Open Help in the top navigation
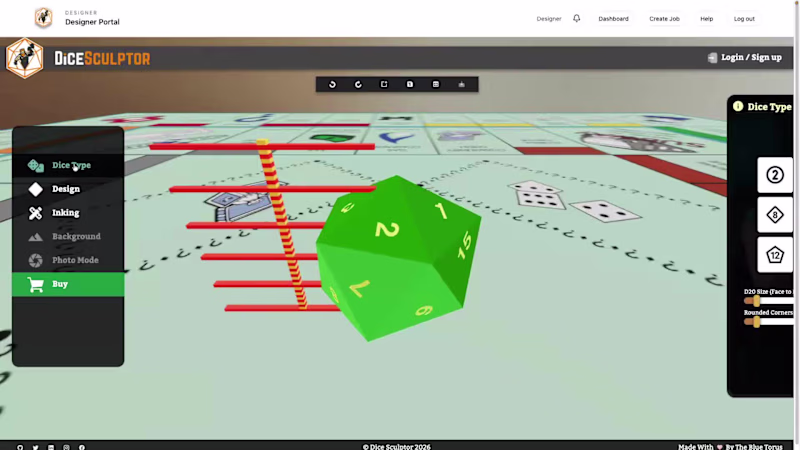The height and width of the screenshot is (450, 800). (x=707, y=18)
